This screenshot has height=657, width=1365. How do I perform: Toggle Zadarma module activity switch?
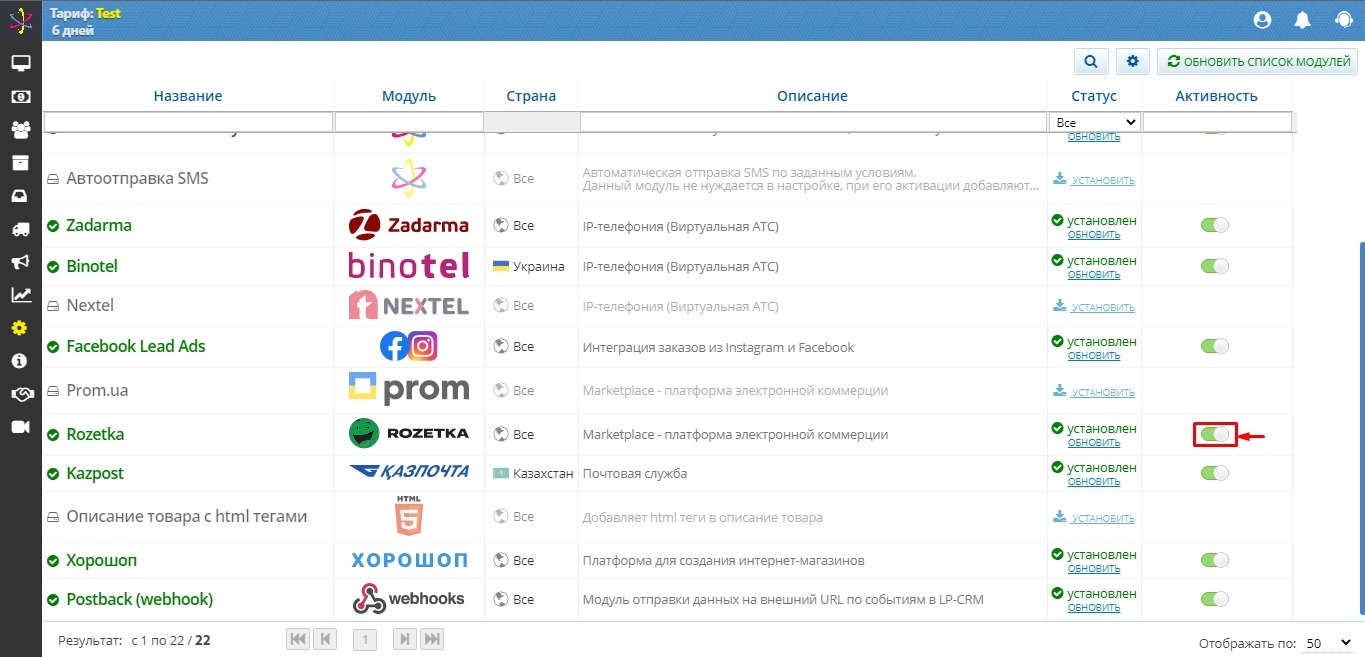click(1215, 225)
